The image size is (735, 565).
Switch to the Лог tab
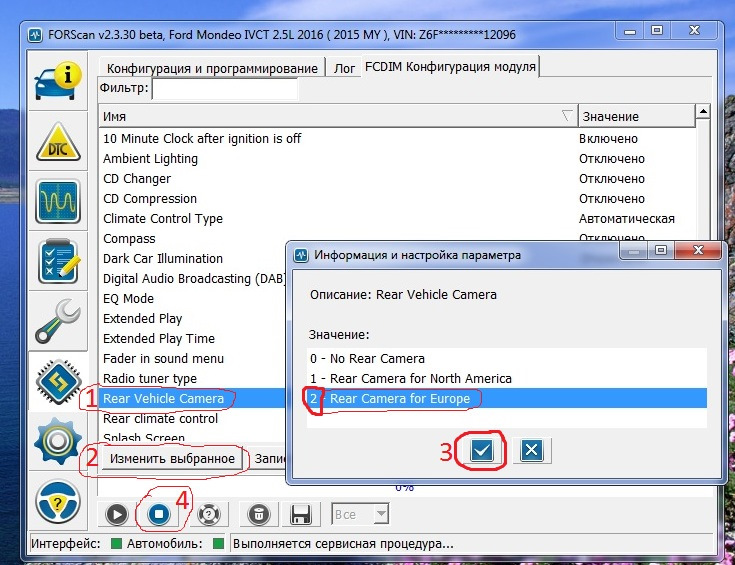pos(344,68)
